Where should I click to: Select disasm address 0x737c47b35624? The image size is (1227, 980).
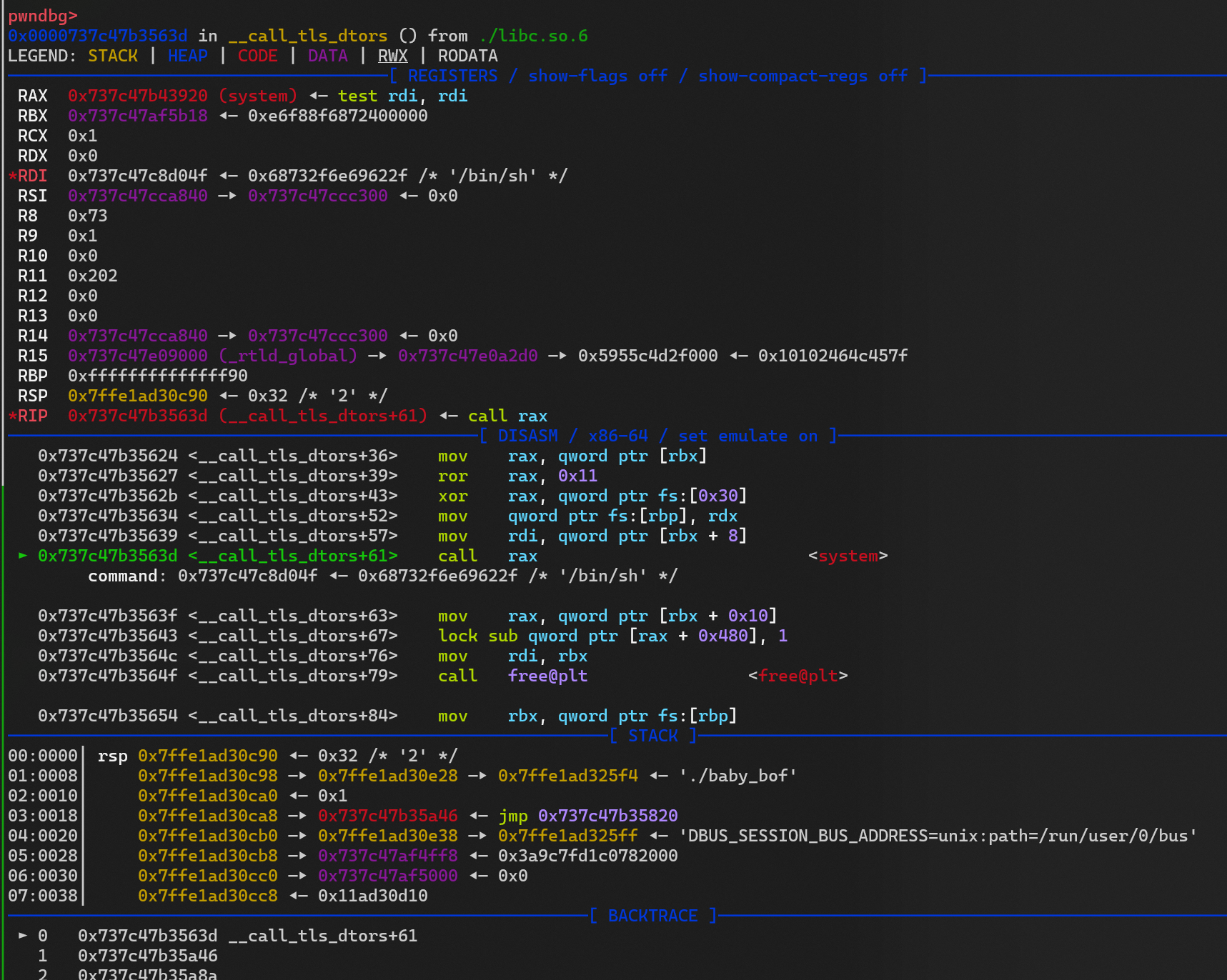click(108, 456)
